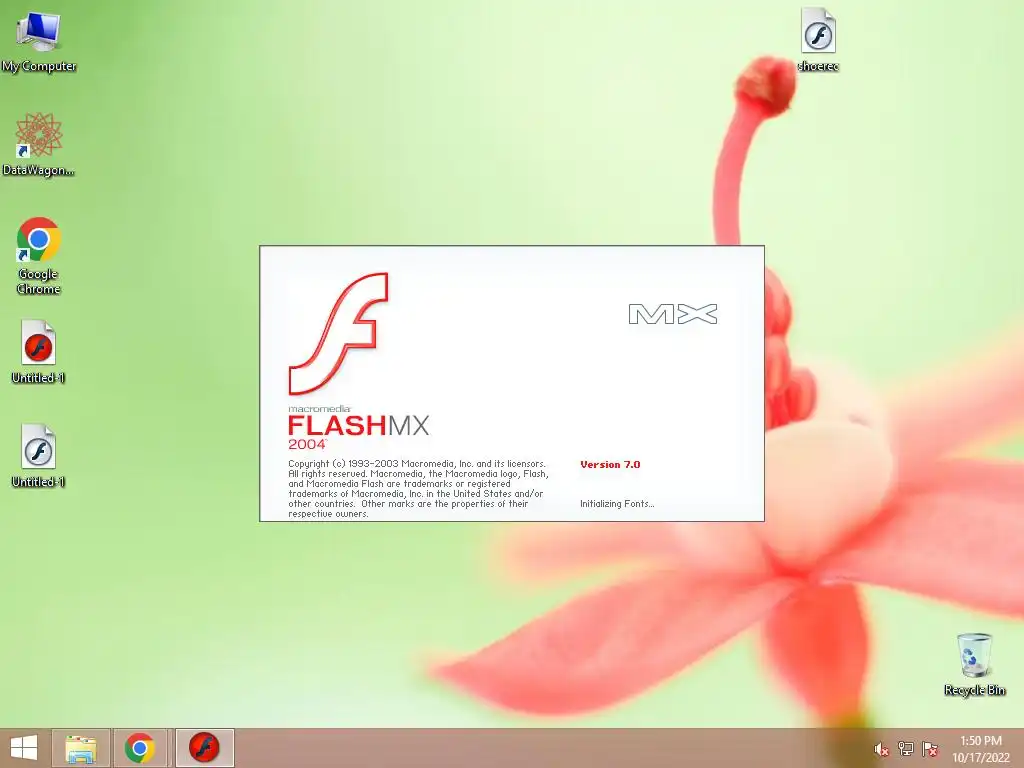Viewport: 1024px width, 768px height.
Task: Open the Recycle Bin icon
Action: (x=974, y=664)
